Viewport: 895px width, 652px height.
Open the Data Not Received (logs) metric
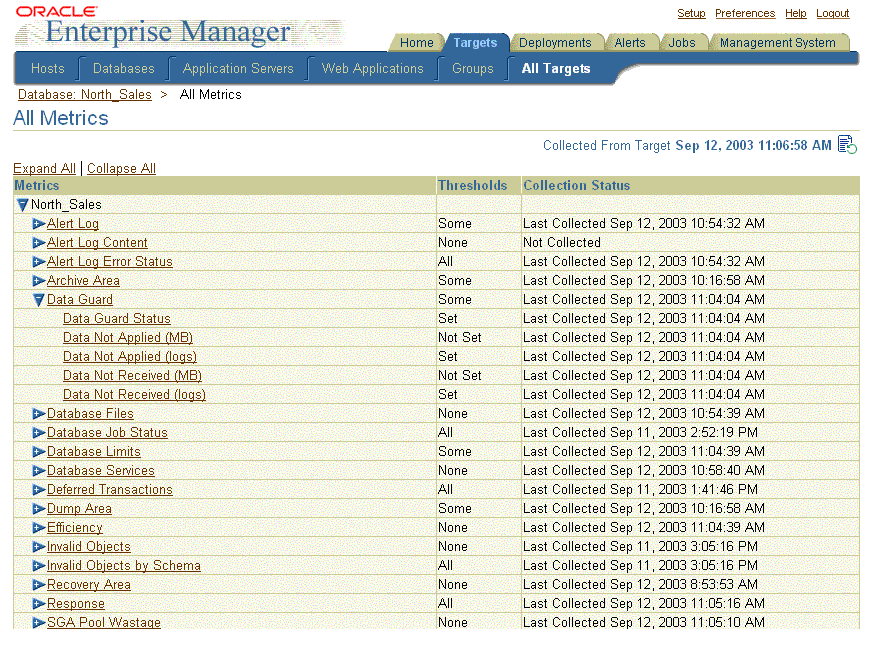pos(134,395)
